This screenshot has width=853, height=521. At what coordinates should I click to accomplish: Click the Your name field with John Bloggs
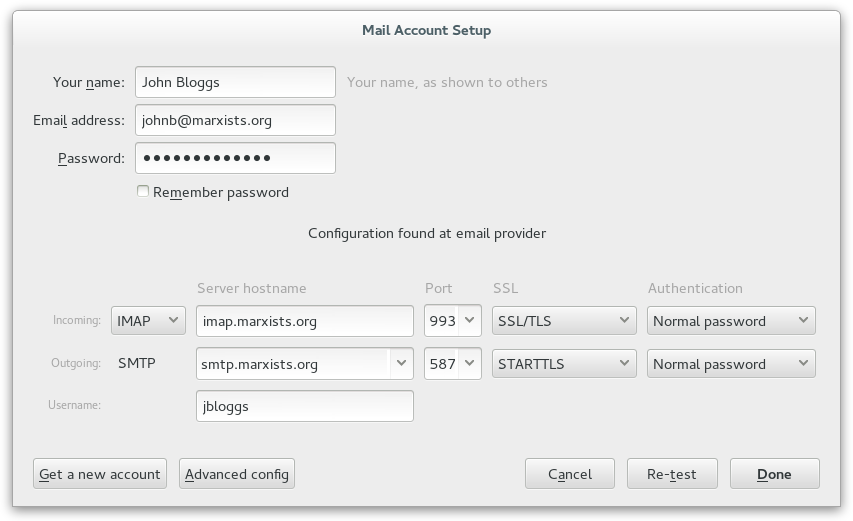(x=235, y=82)
